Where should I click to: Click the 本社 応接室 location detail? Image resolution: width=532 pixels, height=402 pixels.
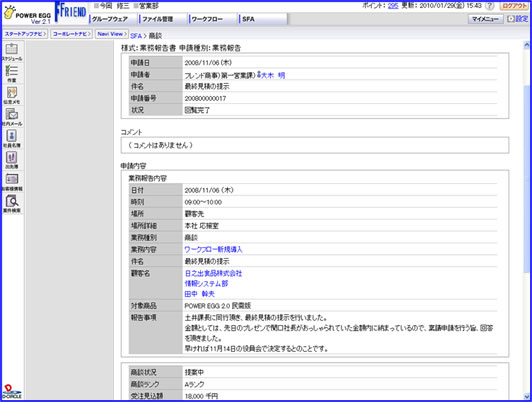(x=202, y=226)
